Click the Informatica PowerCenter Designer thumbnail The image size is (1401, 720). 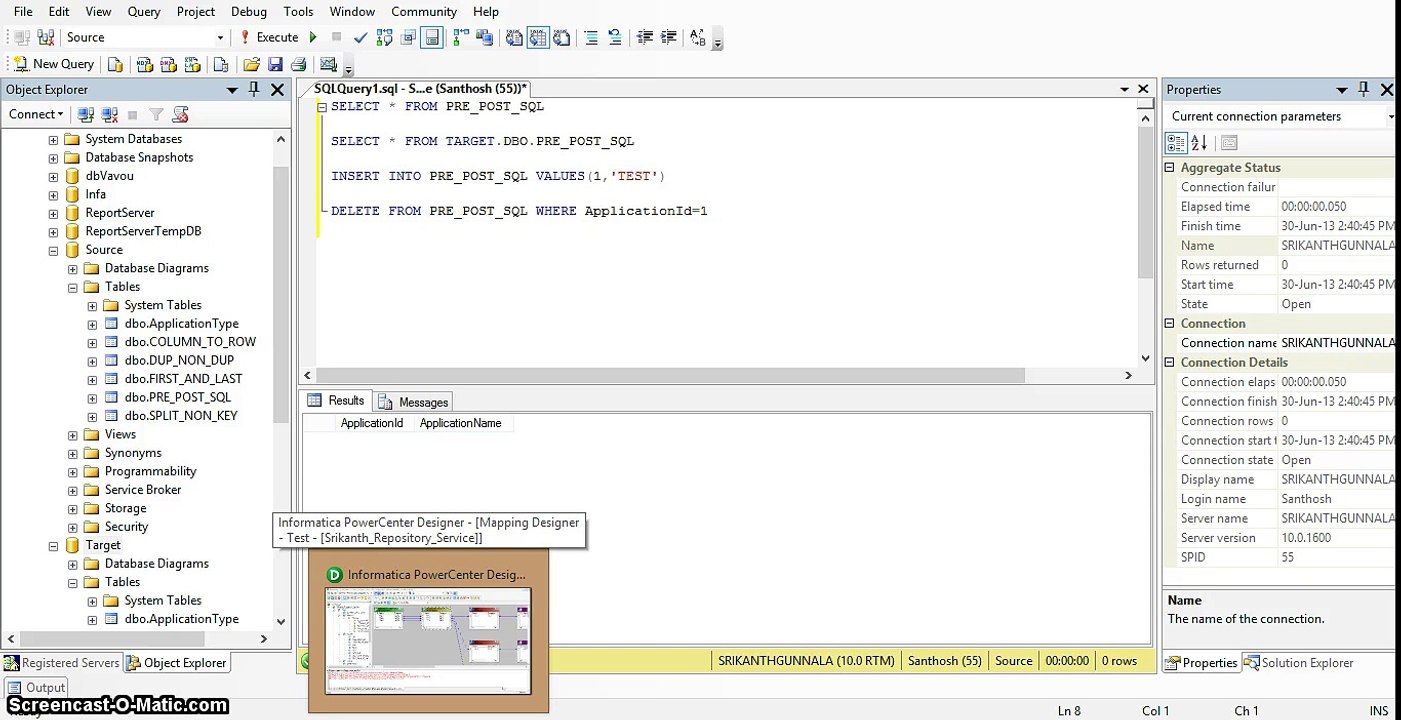click(428, 640)
